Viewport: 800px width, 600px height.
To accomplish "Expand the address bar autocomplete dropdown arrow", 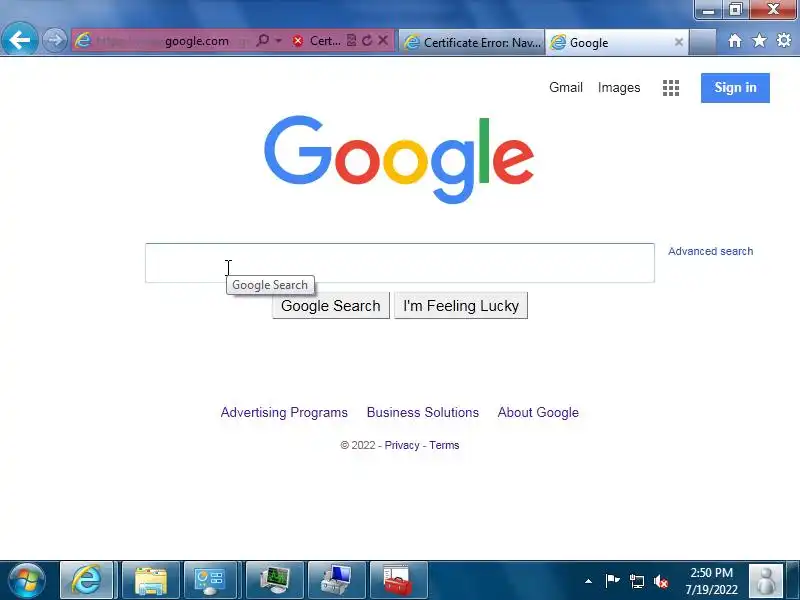I will [x=279, y=40].
